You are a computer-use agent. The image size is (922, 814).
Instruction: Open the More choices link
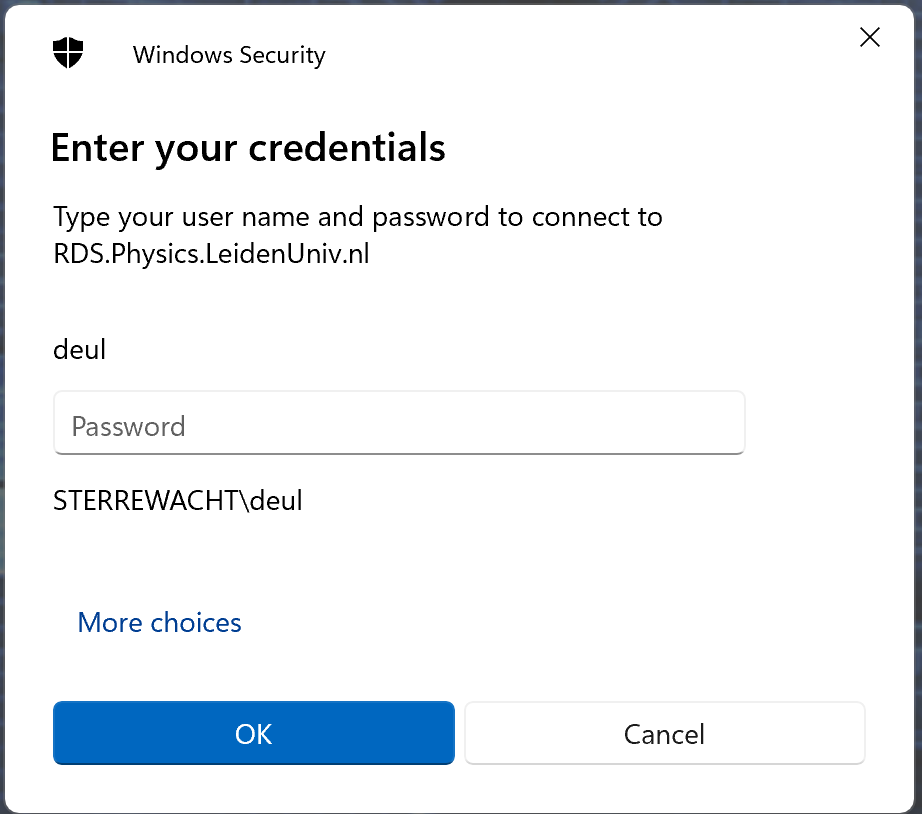159,622
